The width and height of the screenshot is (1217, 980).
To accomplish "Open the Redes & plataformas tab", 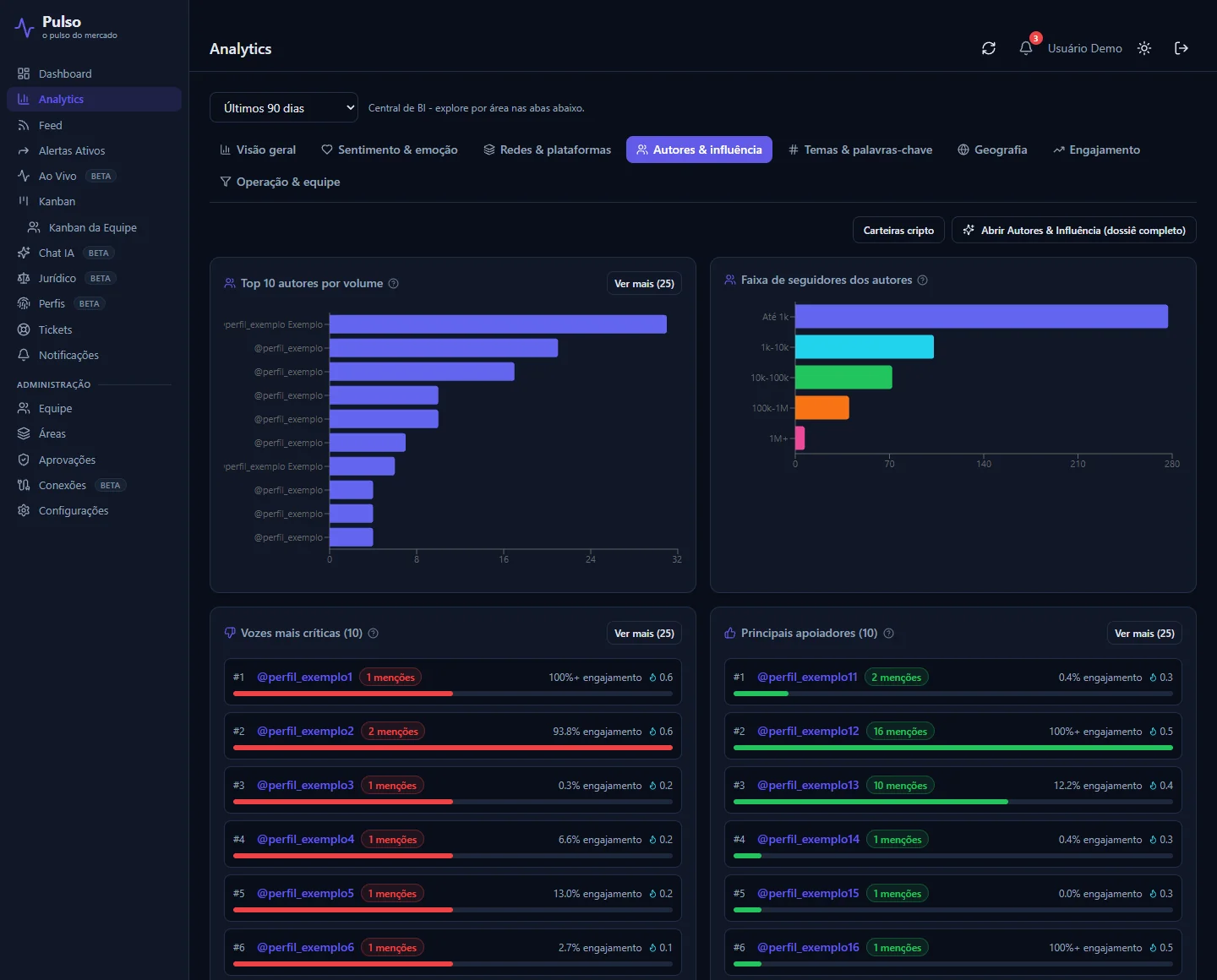I will tap(547, 150).
